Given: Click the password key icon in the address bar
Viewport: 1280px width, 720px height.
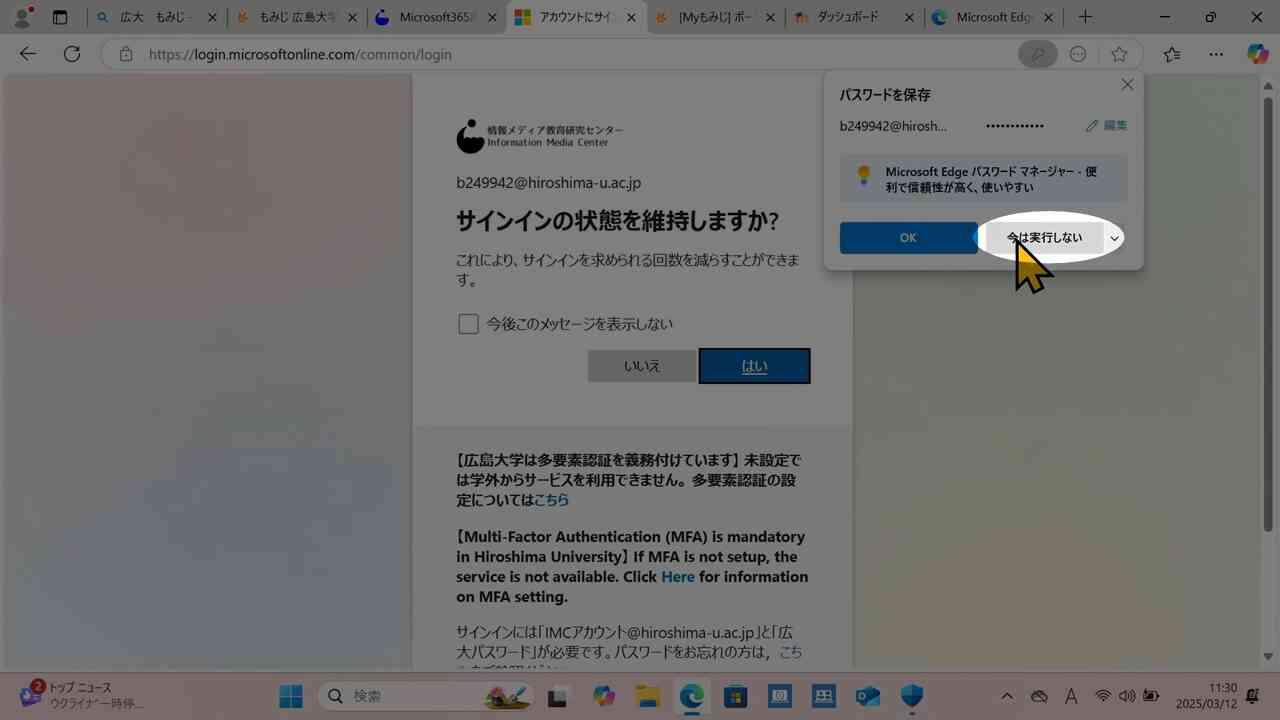Looking at the screenshot, I should click(1038, 54).
